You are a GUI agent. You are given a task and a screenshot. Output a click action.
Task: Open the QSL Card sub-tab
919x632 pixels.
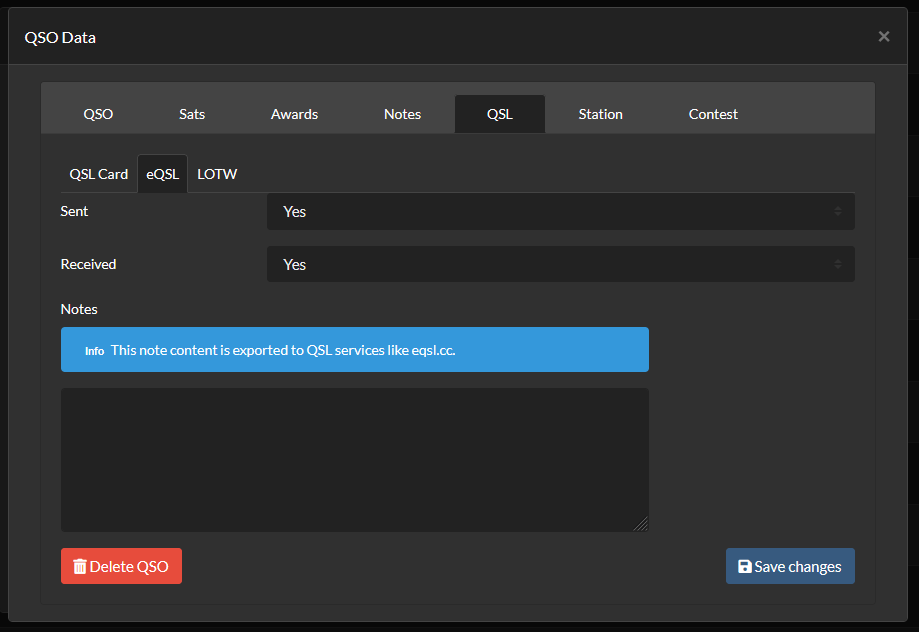click(x=98, y=174)
